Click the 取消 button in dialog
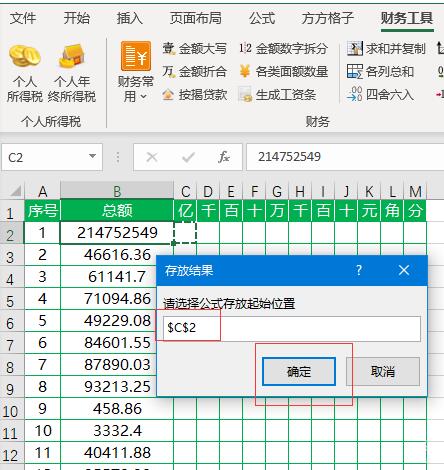Screen dimensions: 444x470 click(x=383, y=372)
